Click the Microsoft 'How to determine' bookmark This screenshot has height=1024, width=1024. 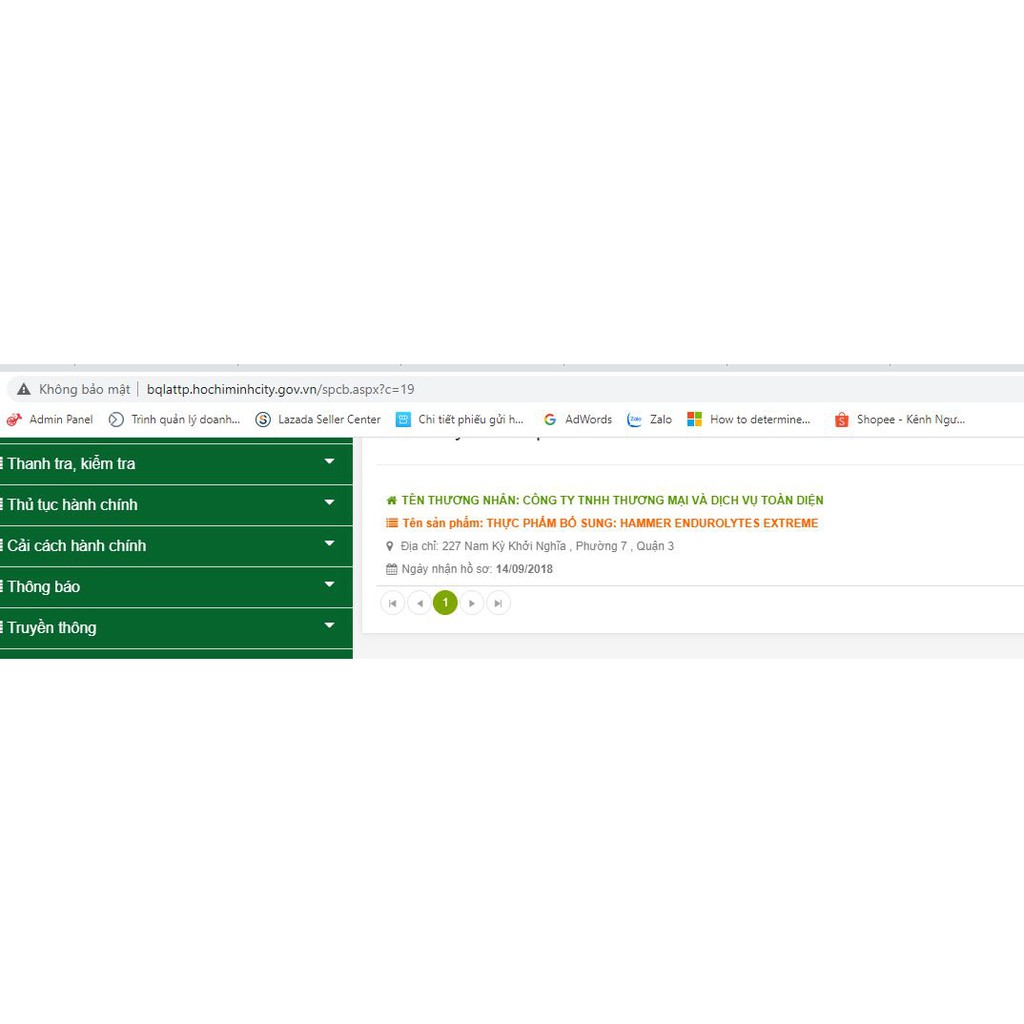(749, 420)
